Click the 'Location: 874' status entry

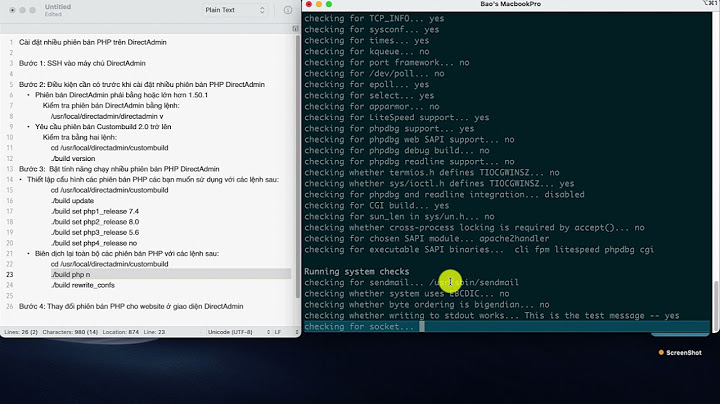click(x=120, y=332)
